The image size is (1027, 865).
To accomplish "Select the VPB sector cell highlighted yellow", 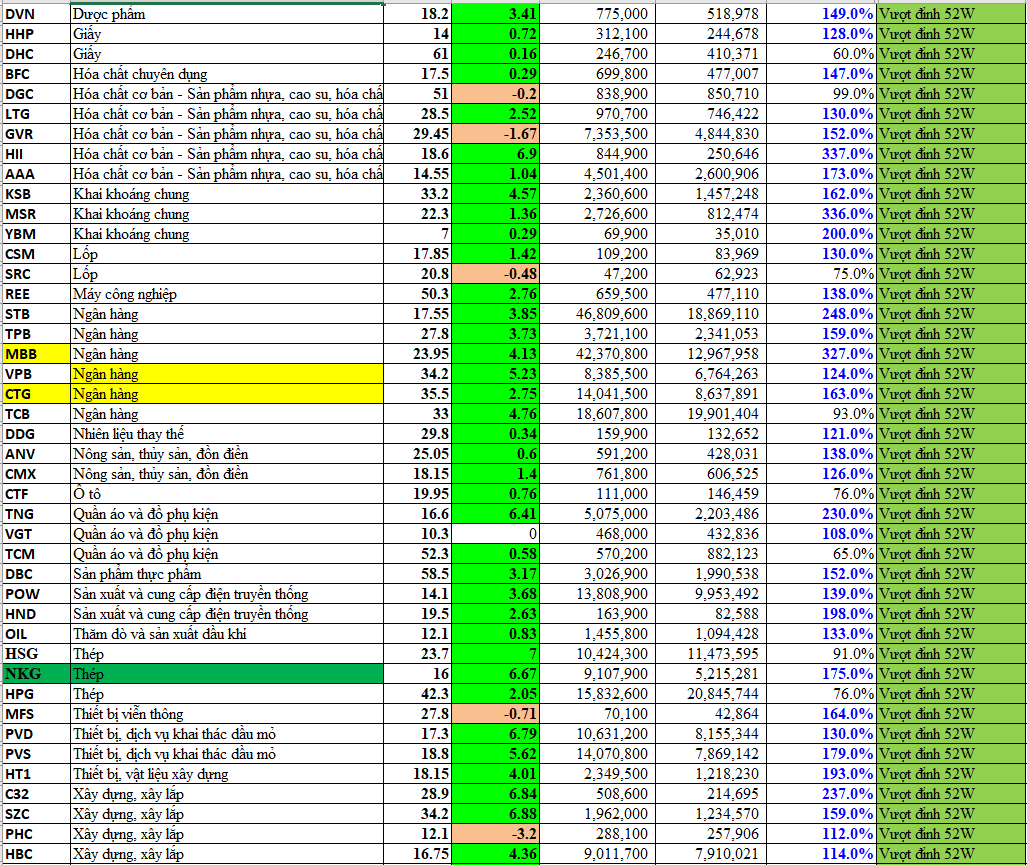I will 227,374.
